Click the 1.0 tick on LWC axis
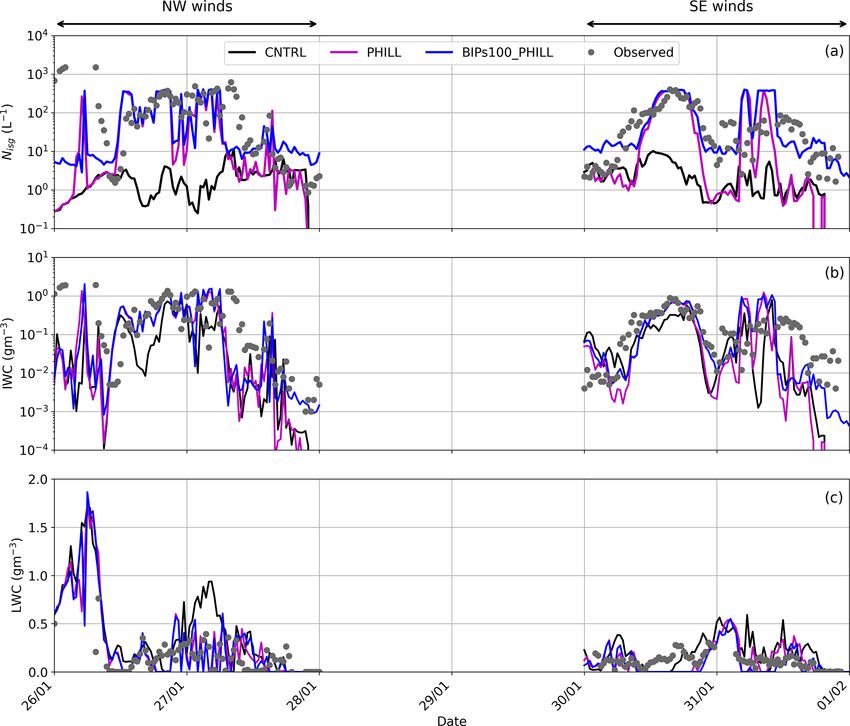Viewport: 850px width, 726px height. click(38, 576)
